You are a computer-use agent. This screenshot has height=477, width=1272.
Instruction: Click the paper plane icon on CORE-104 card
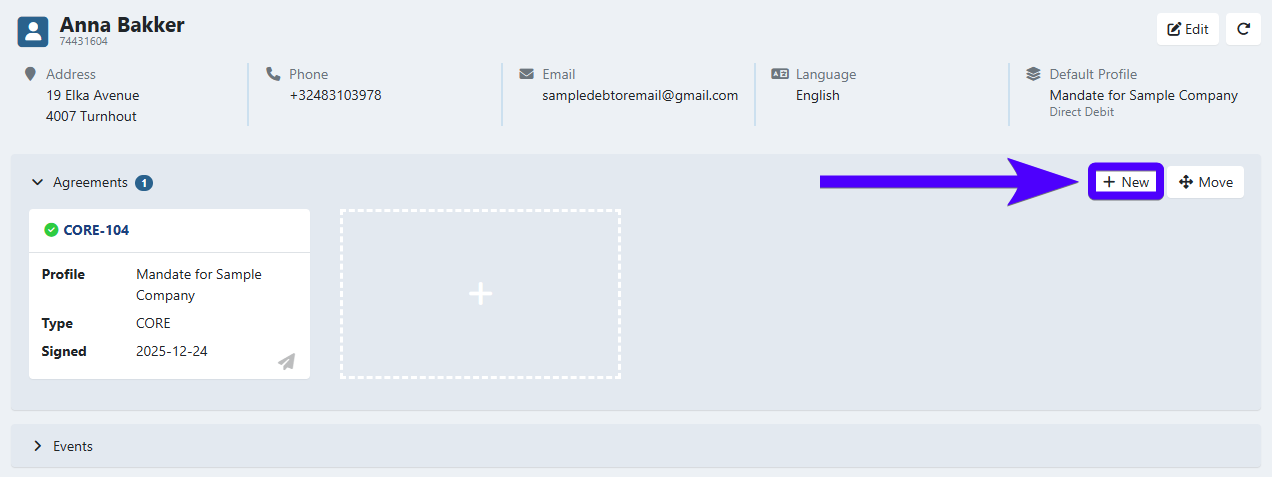(x=287, y=361)
